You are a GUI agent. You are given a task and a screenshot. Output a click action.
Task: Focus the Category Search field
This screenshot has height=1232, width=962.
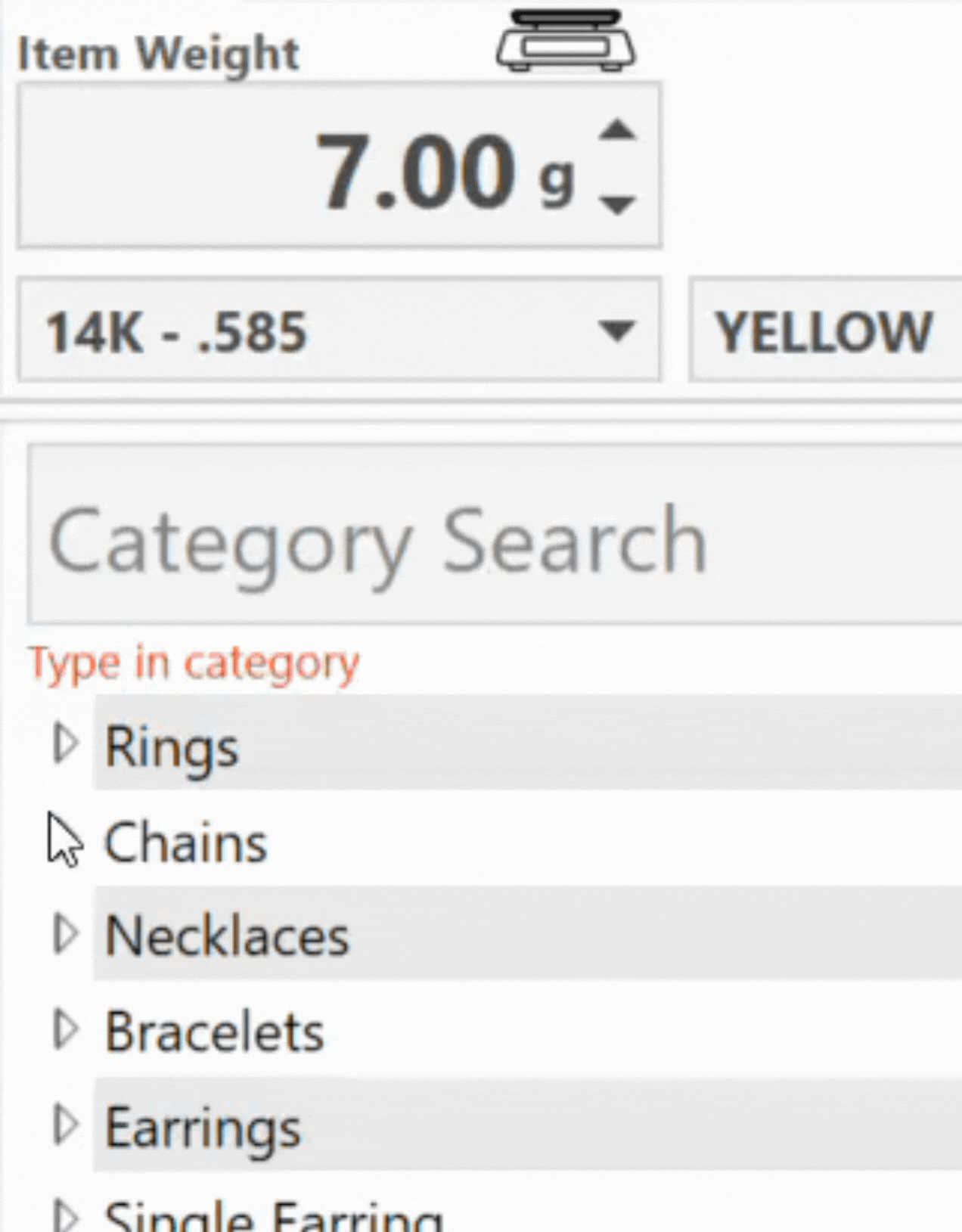coord(495,535)
